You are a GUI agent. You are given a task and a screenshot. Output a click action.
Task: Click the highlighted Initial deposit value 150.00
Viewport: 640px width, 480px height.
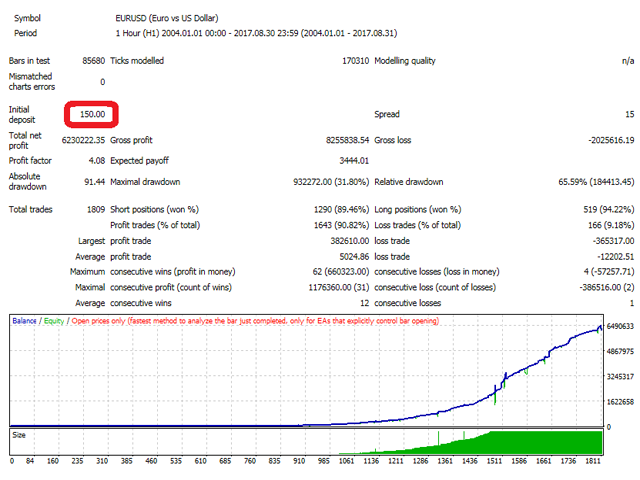92,115
